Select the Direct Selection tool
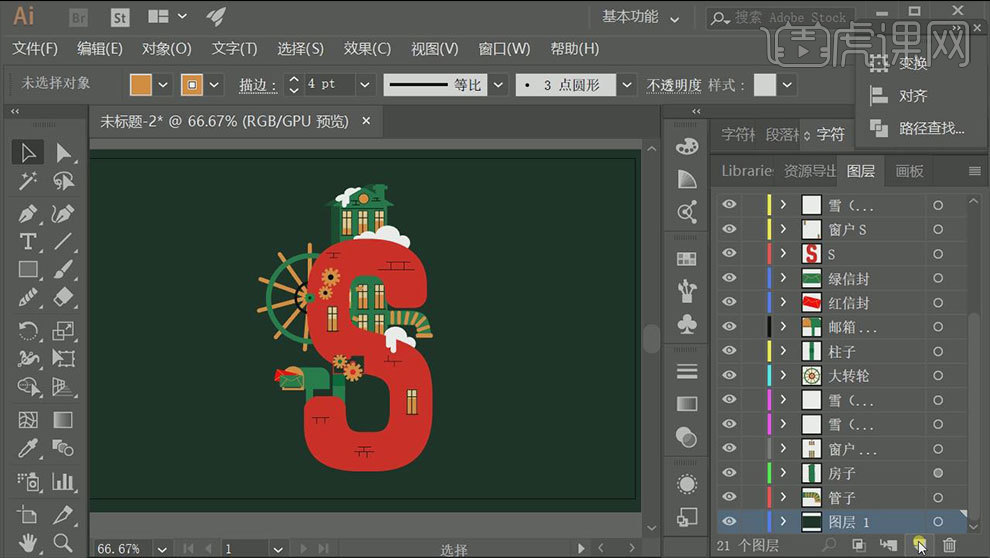 [64, 152]
